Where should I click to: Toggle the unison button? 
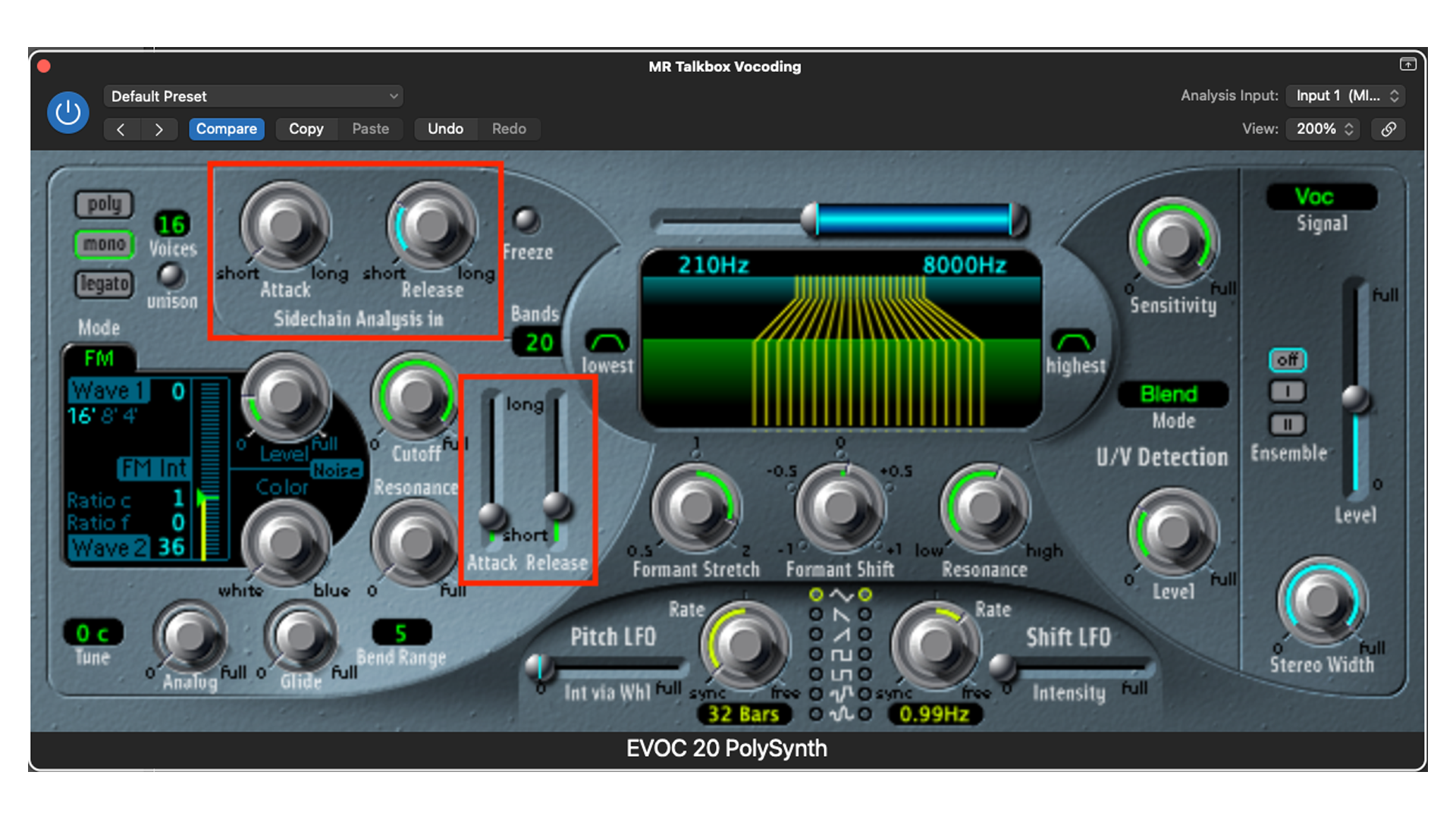(171, 275)
